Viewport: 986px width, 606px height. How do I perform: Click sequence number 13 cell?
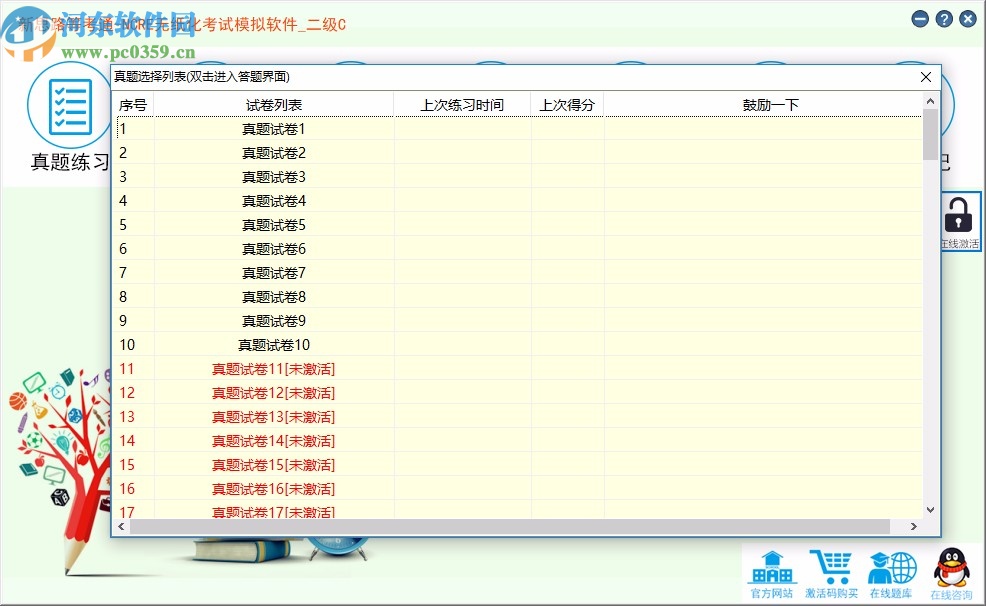tap(135, 416)
